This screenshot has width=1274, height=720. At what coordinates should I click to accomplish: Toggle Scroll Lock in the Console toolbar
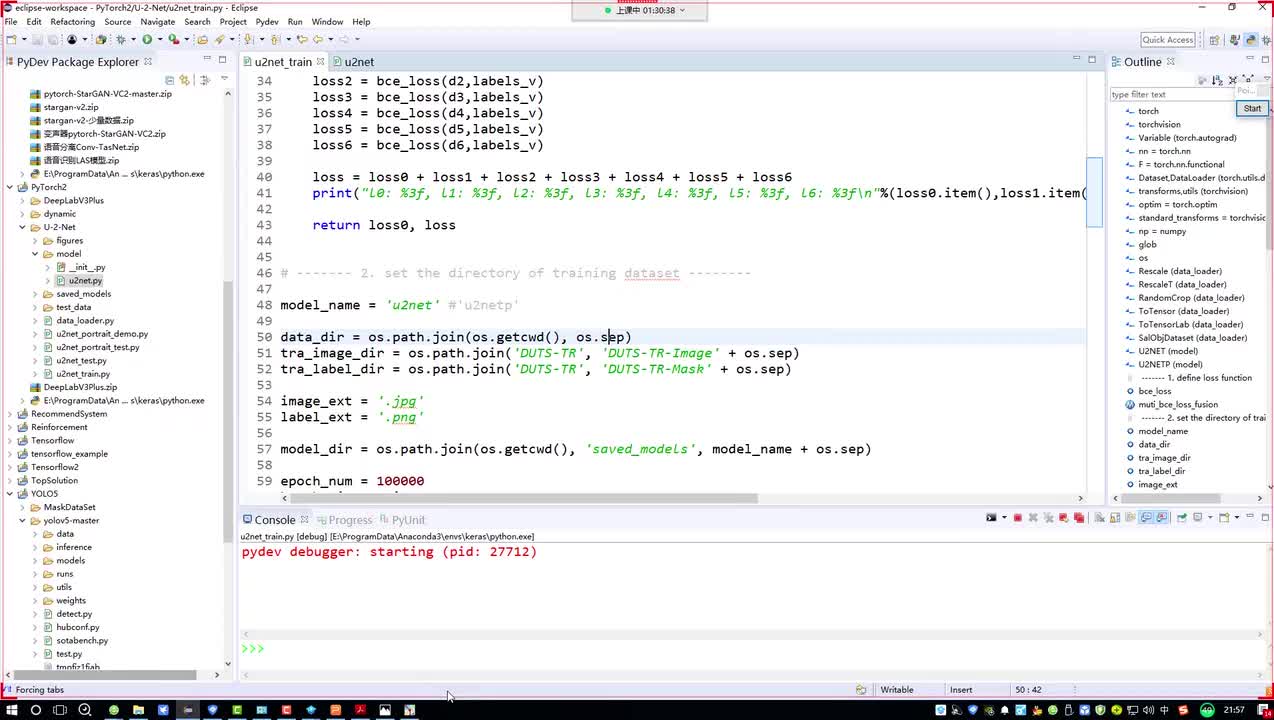[x=1115, y=517]
